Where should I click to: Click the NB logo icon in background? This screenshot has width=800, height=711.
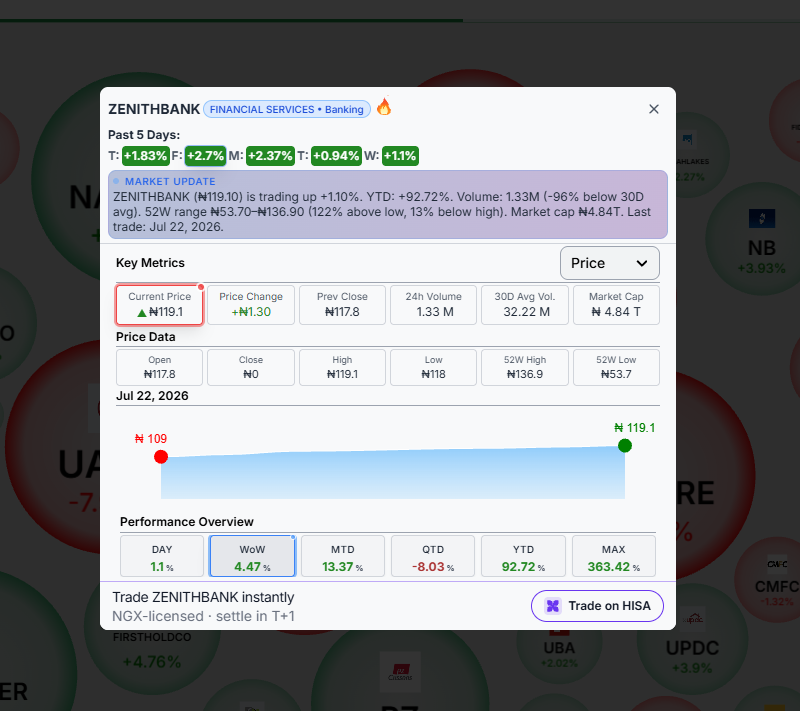coord(762,219)
